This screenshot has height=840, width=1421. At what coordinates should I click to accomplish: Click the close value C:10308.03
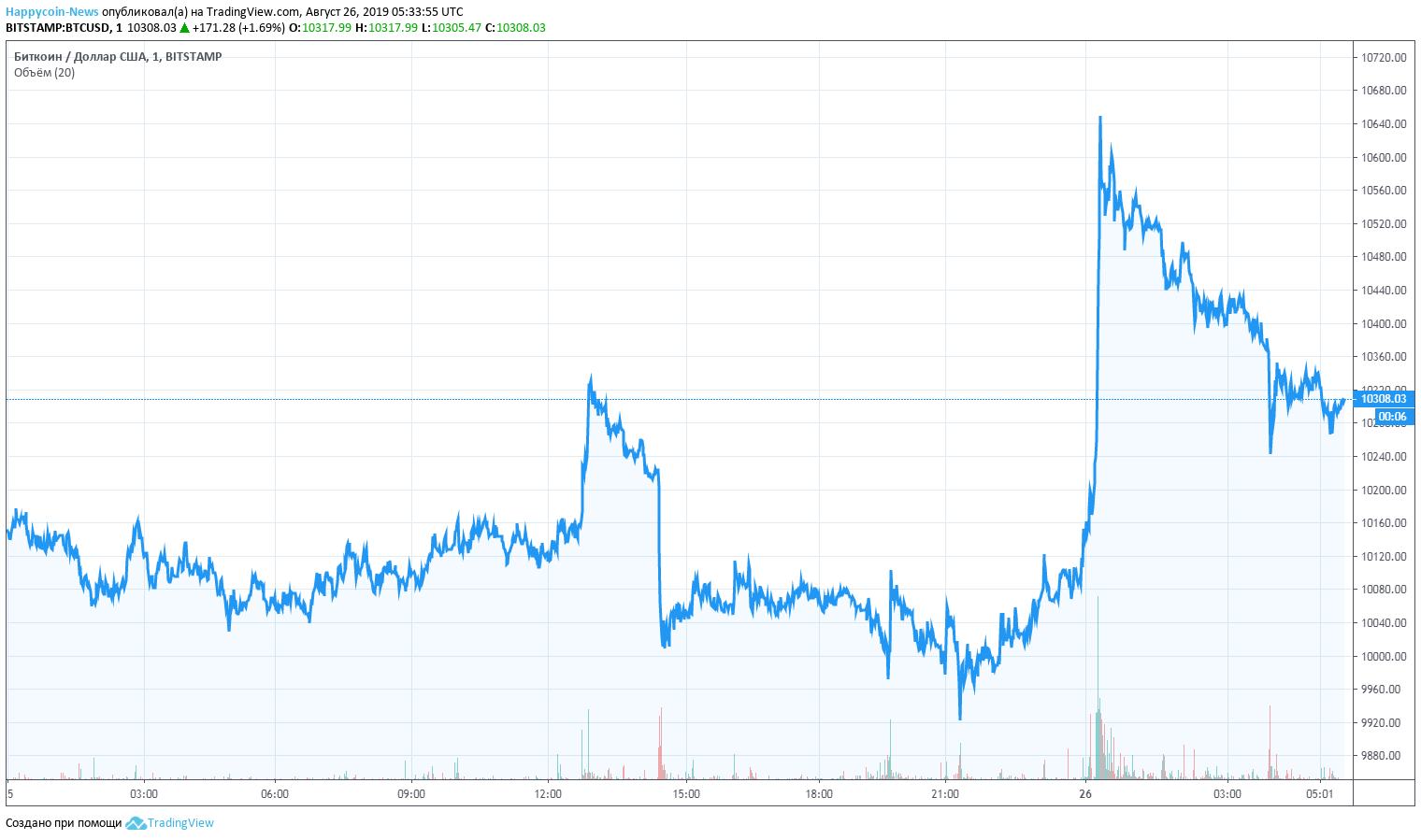(x=515, y=28)
